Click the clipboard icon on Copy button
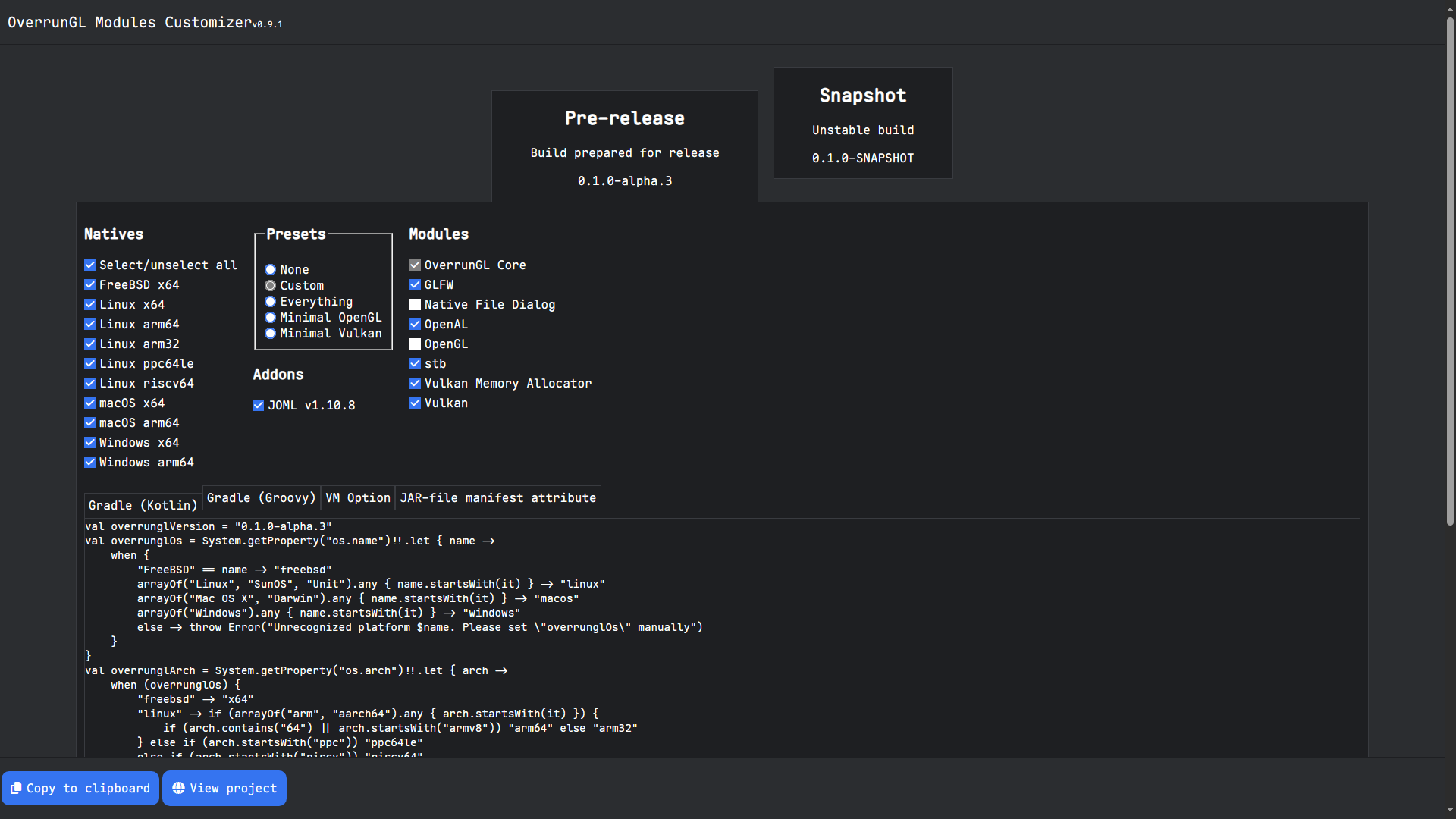The image size is (1456, 819). coord(16,789)
